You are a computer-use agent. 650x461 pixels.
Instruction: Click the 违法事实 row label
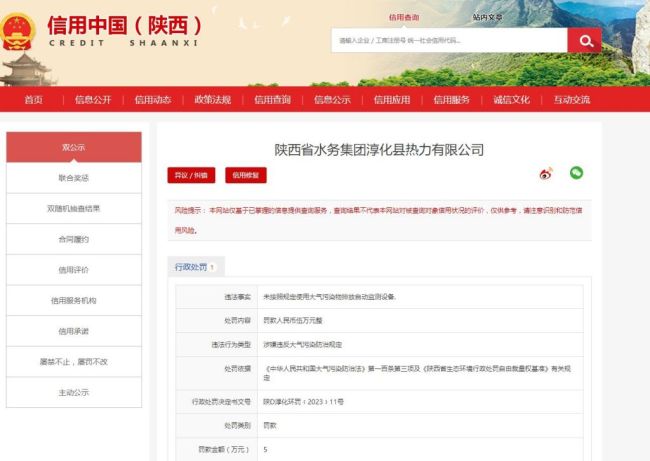coord(238,297)
